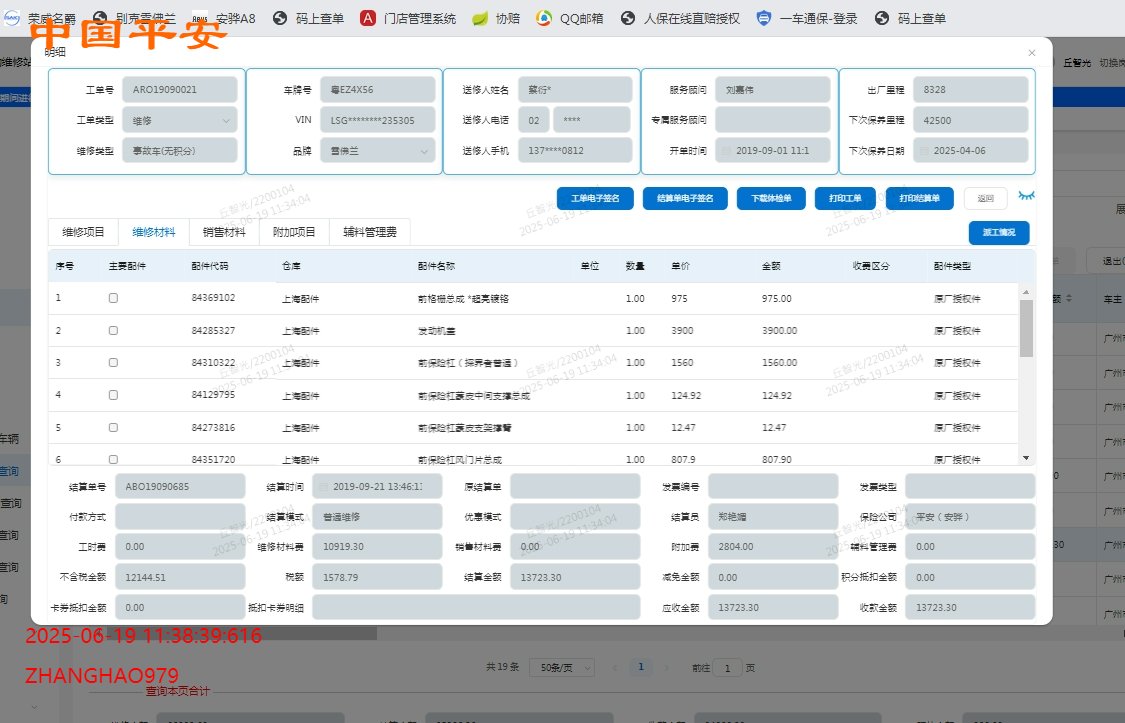This screenshot has height=723, width=1125.
Task: Check the 主要配件 box for part 84351720
Action: (113, 459)
